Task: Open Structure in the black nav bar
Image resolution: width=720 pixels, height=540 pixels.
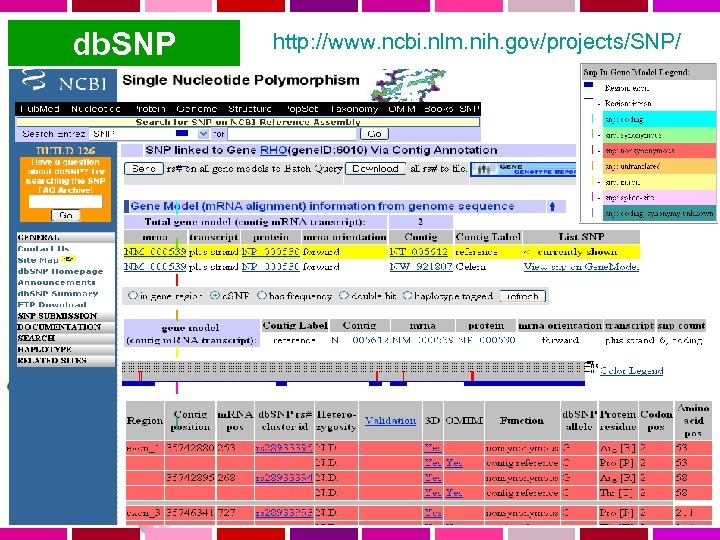Action: tap(250, 109)
